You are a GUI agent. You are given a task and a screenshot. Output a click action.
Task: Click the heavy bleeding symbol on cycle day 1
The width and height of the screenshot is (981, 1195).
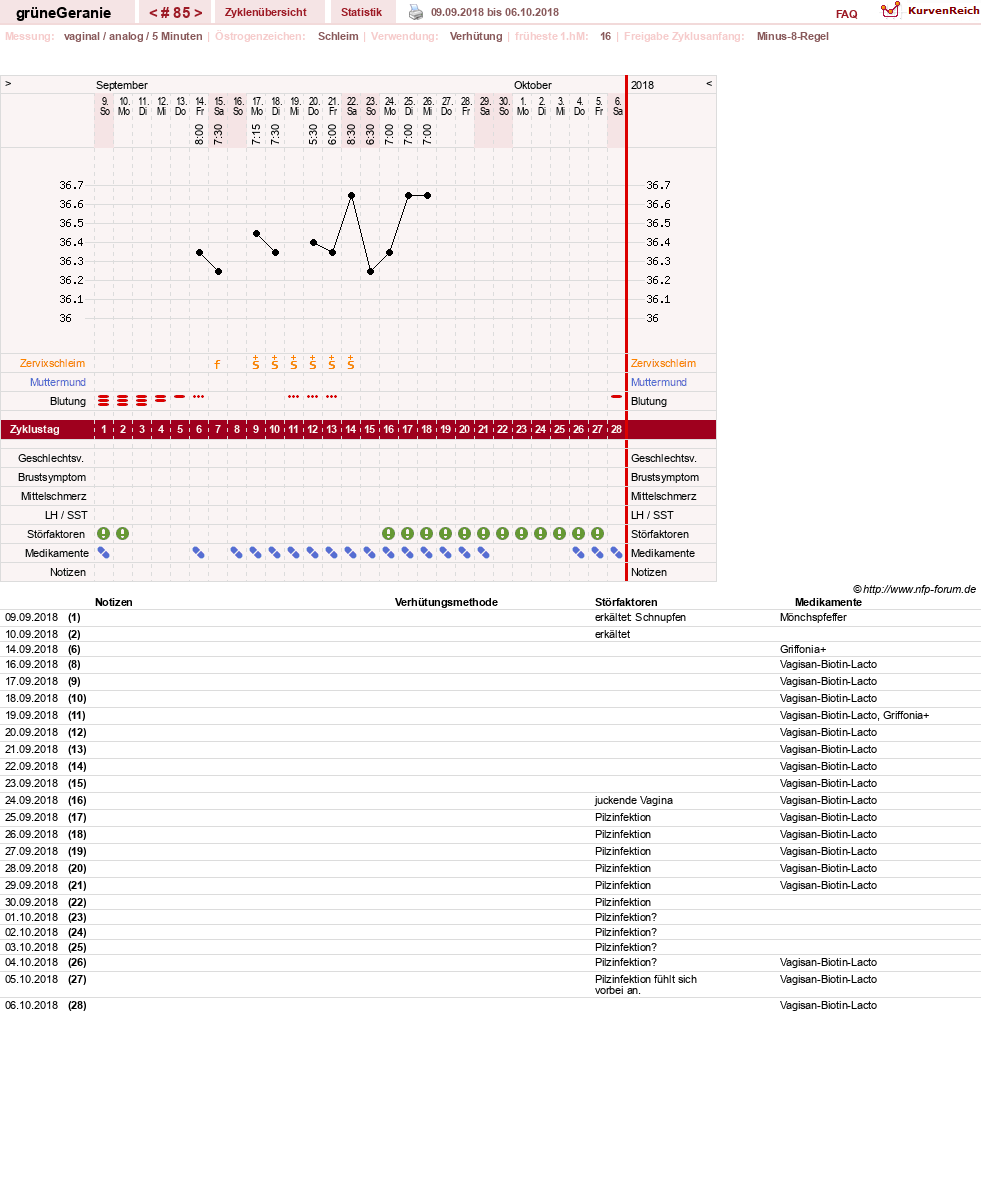tap(104, 400)
